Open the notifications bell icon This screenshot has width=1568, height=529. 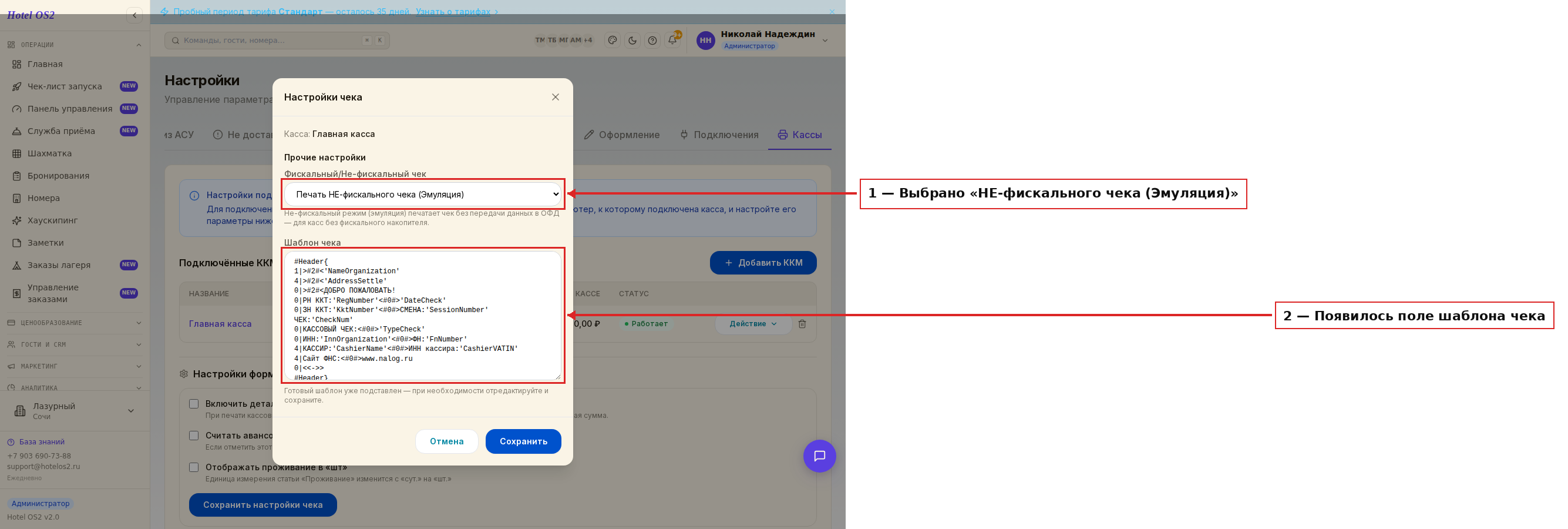click(672, 40)
